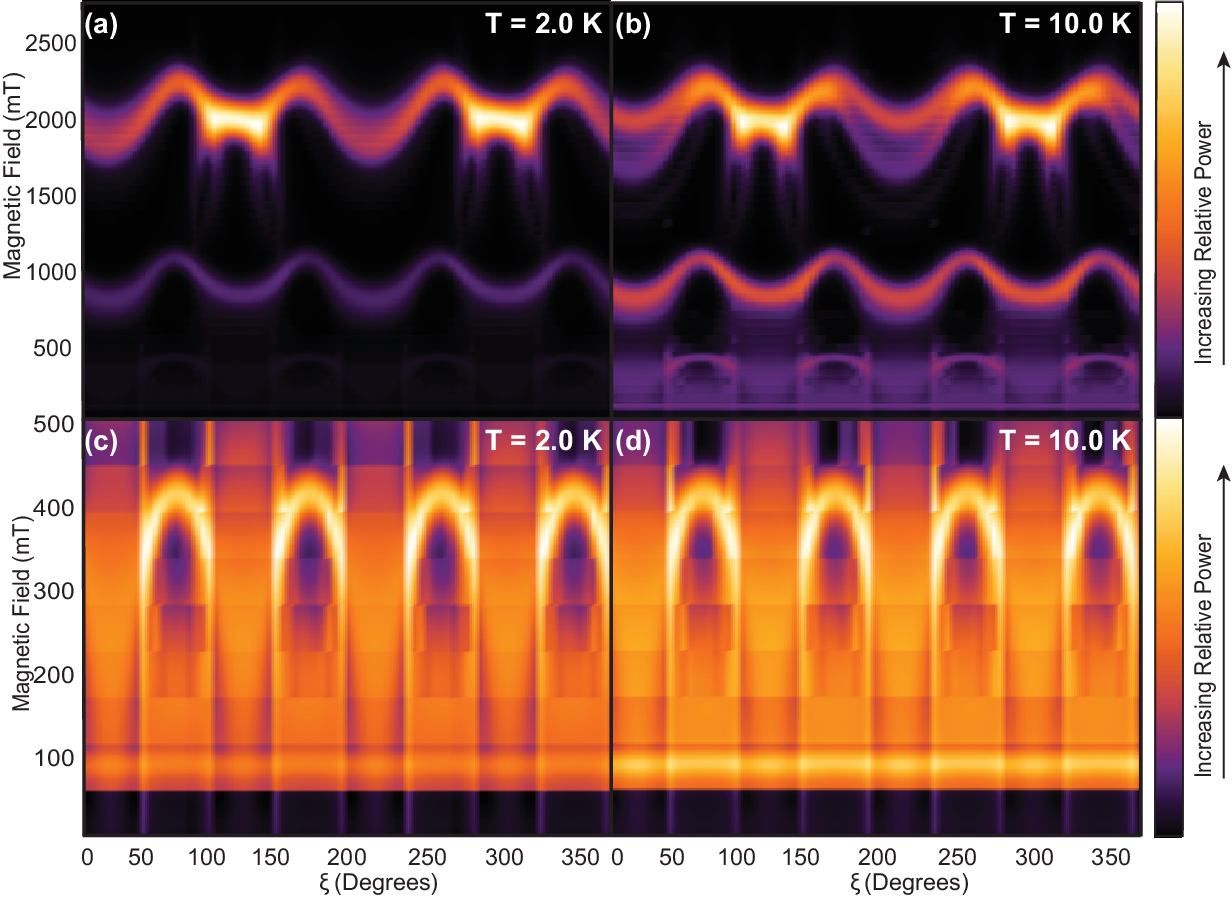
Task: Select the T = 10.0 K text in panel (d)
Action: coord(1066,442)
